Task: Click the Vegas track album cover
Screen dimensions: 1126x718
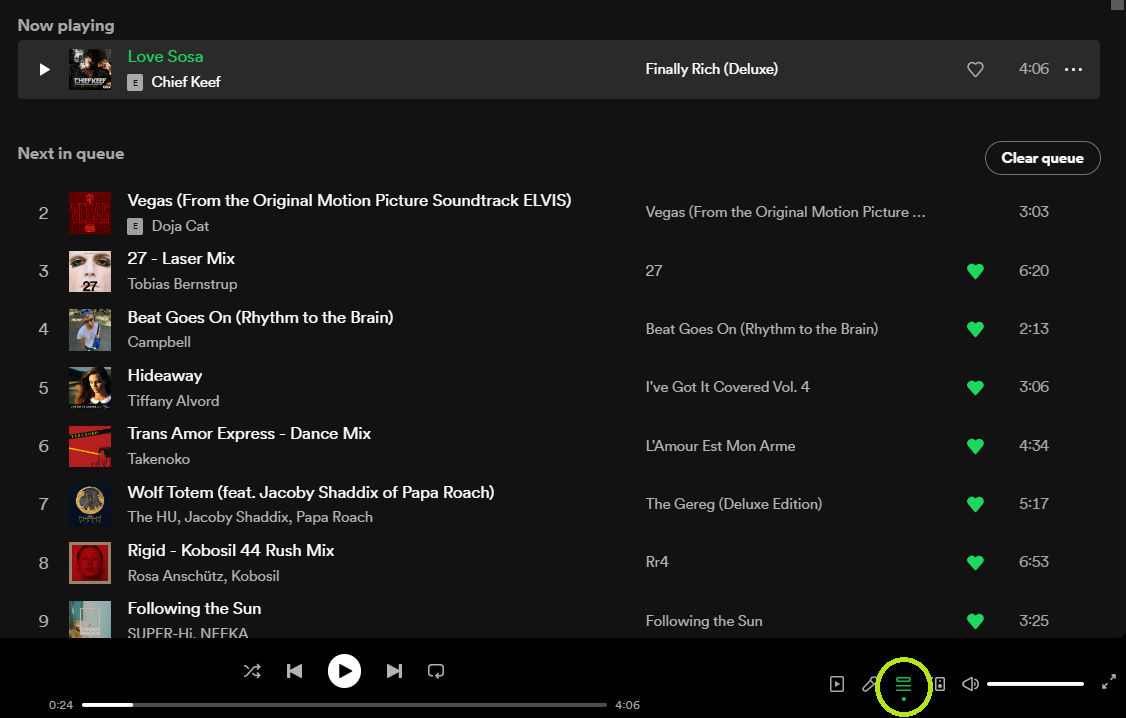Action: [90, 213]
